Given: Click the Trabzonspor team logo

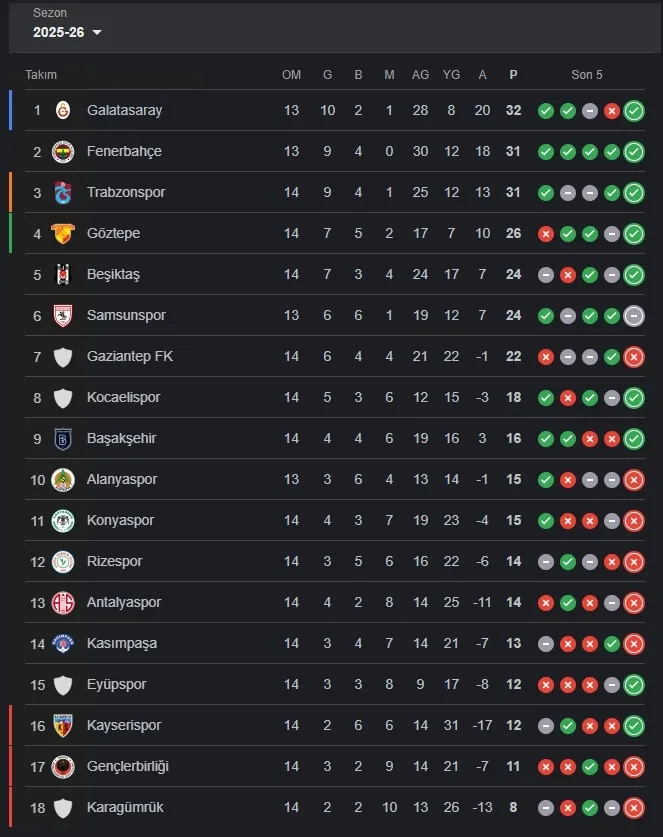Looking at the screenshot, I should pyautogui.click(x=63, y=192).
